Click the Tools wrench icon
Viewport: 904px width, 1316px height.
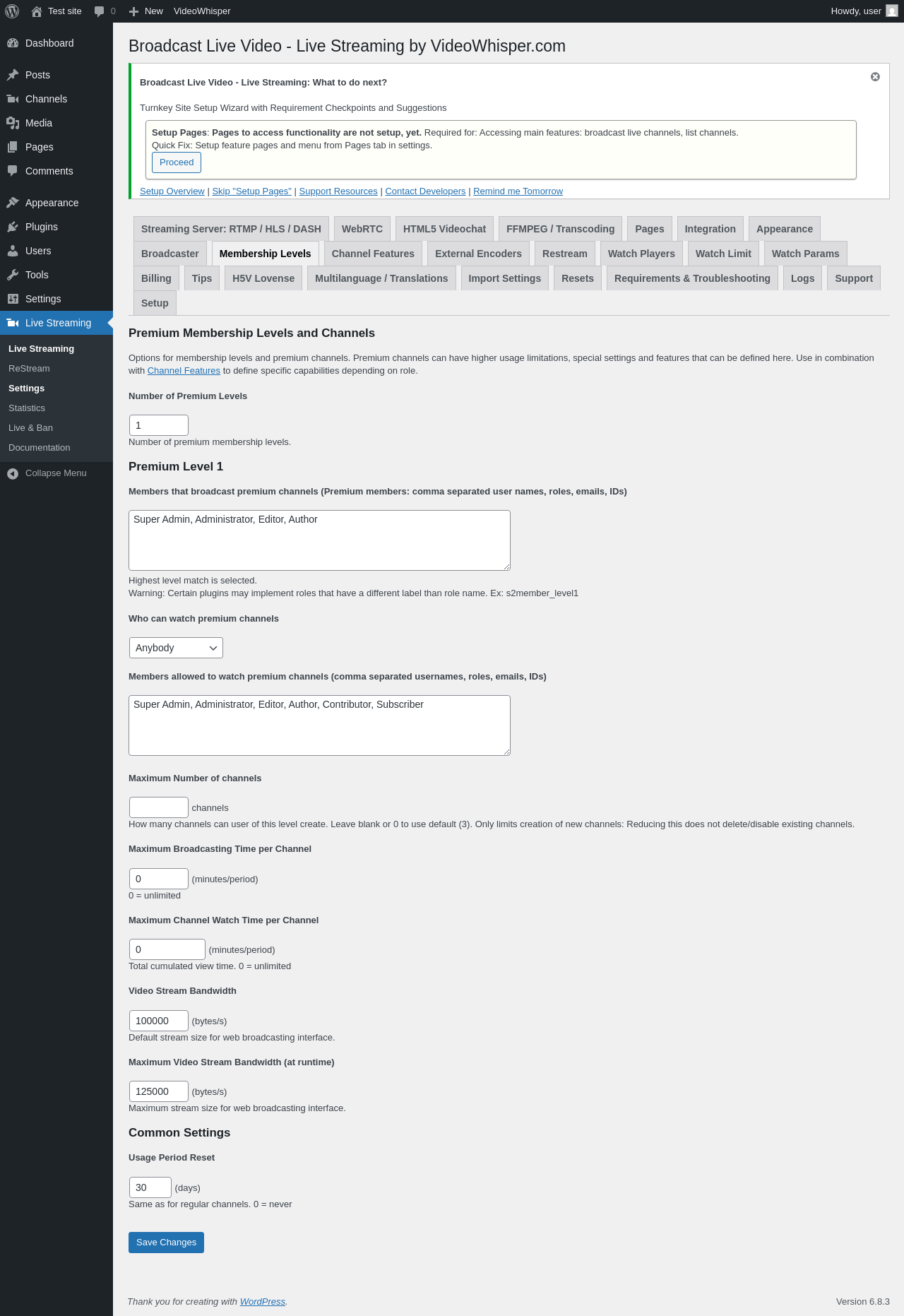pyautogui.click(x=13, y=275)
